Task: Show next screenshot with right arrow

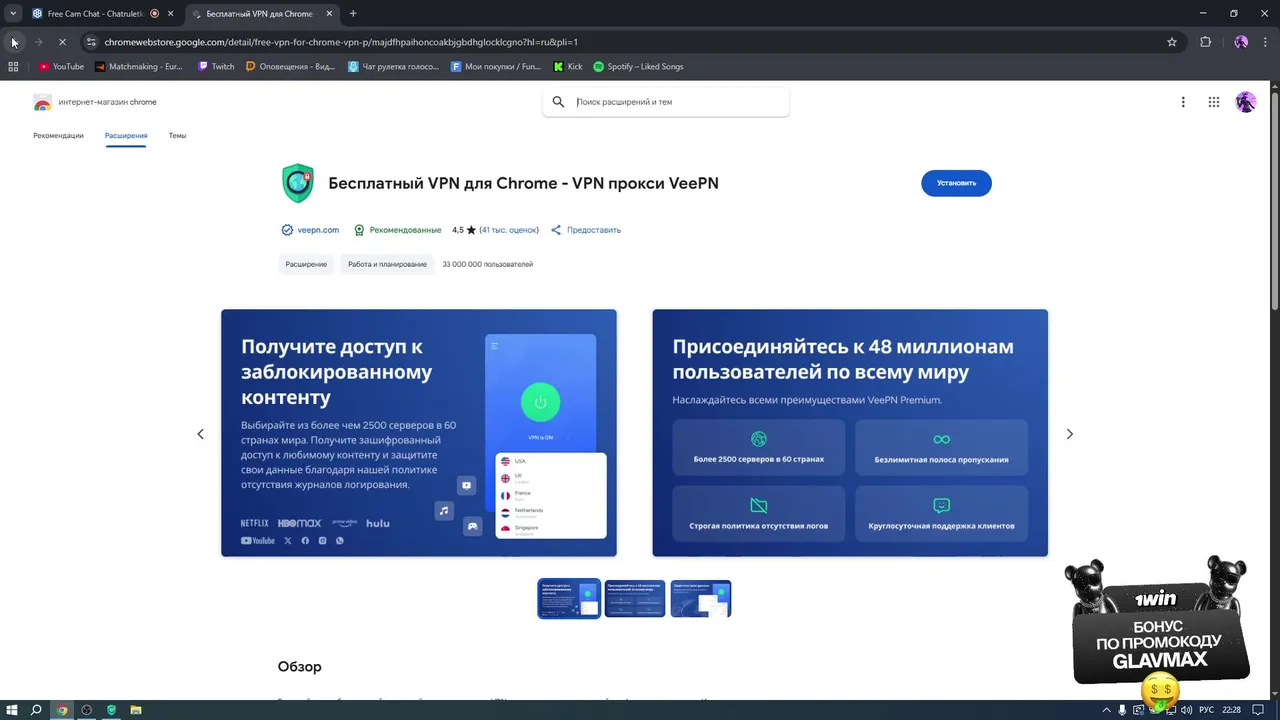Action: click(x=1069, y=434)
